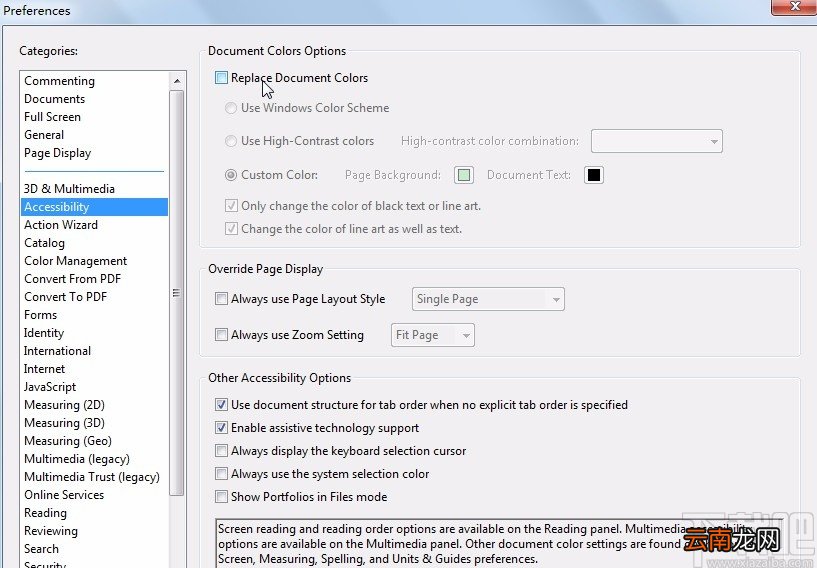Open the Single Page layout dropdown
This screenshot has height=568, width=817.
coord(488,299)
